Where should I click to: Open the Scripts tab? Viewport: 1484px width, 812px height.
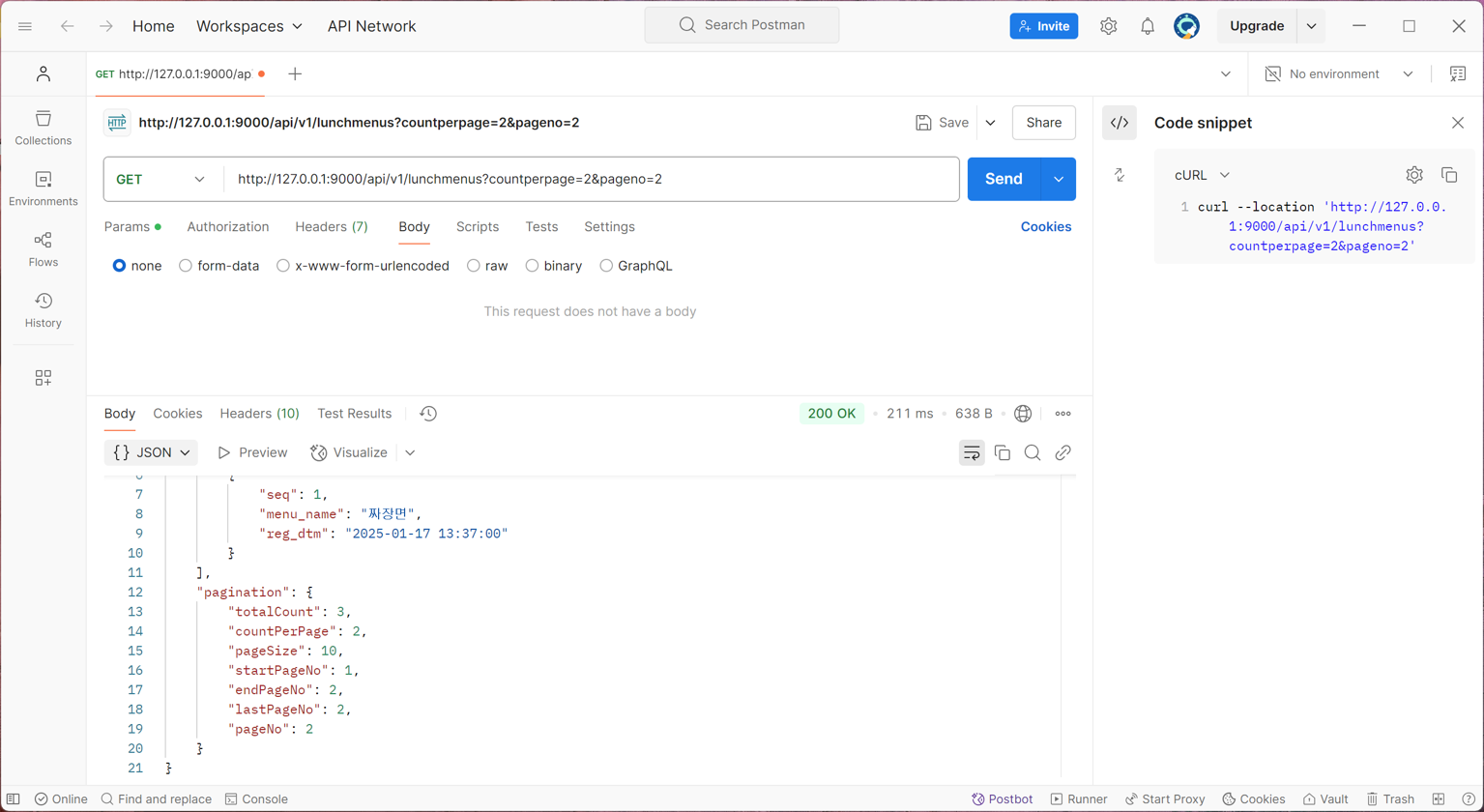(478, 226)
